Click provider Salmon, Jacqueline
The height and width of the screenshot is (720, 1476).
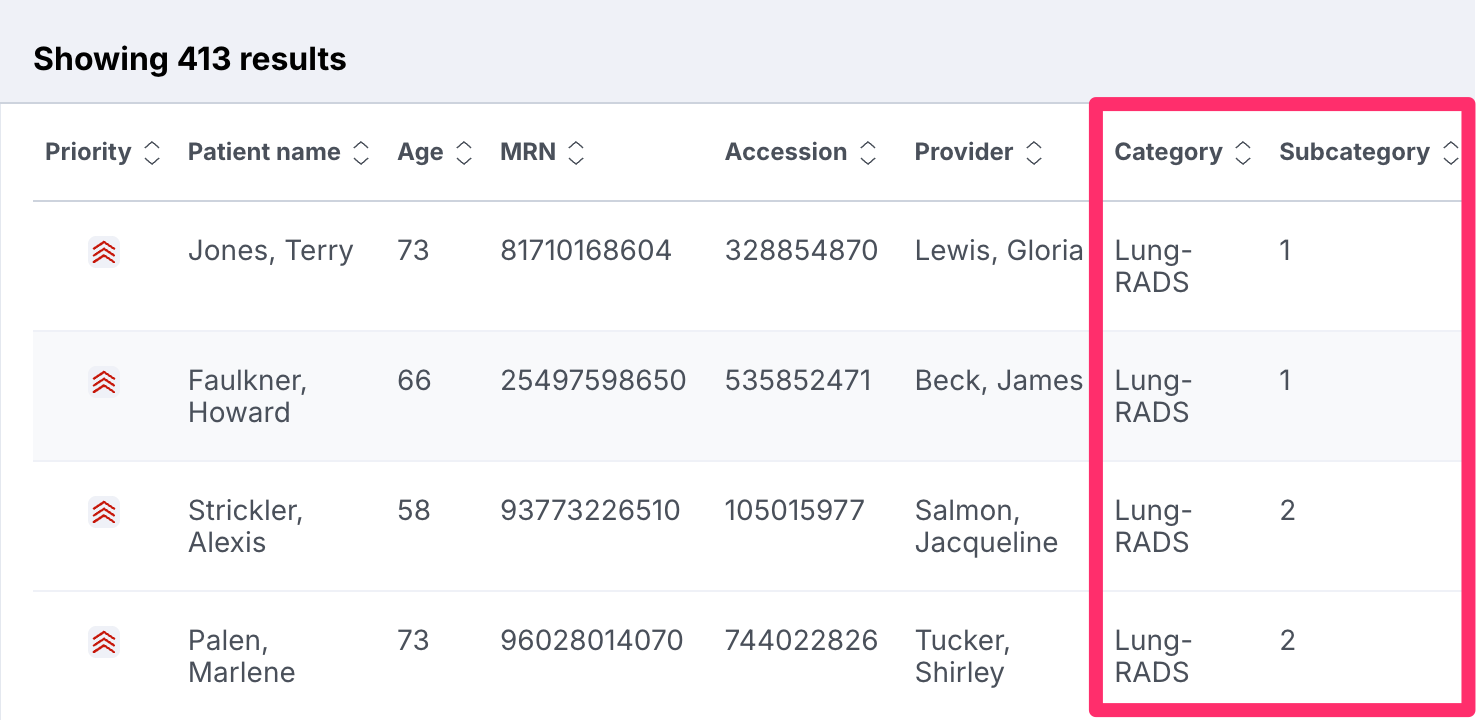pos(986,526)
